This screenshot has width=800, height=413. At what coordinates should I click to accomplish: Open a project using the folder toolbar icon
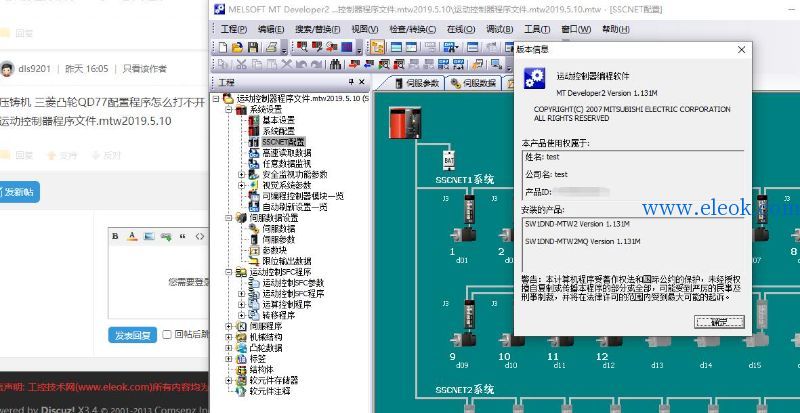237,47
